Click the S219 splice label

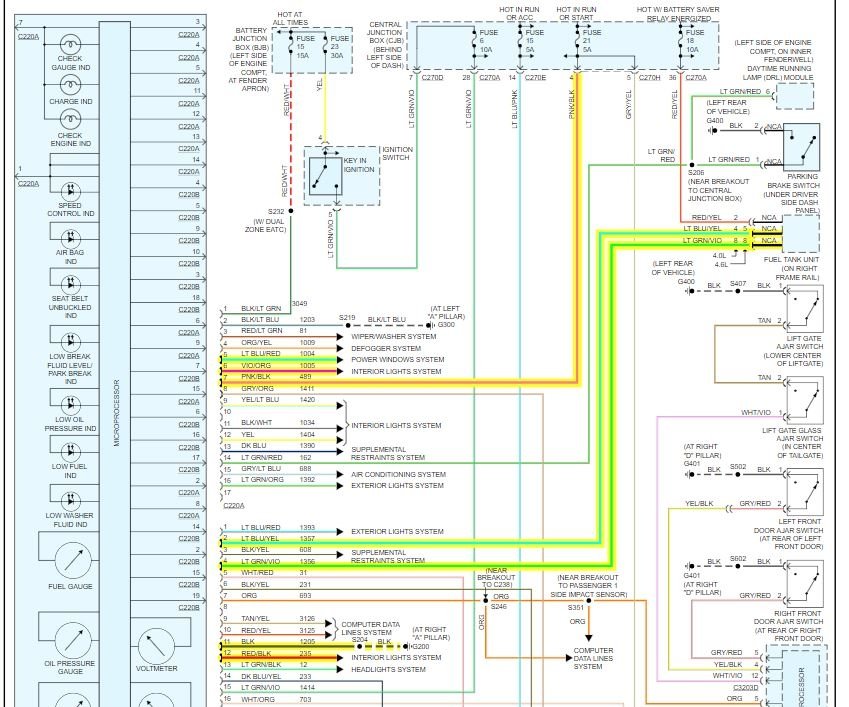point(347,318)
